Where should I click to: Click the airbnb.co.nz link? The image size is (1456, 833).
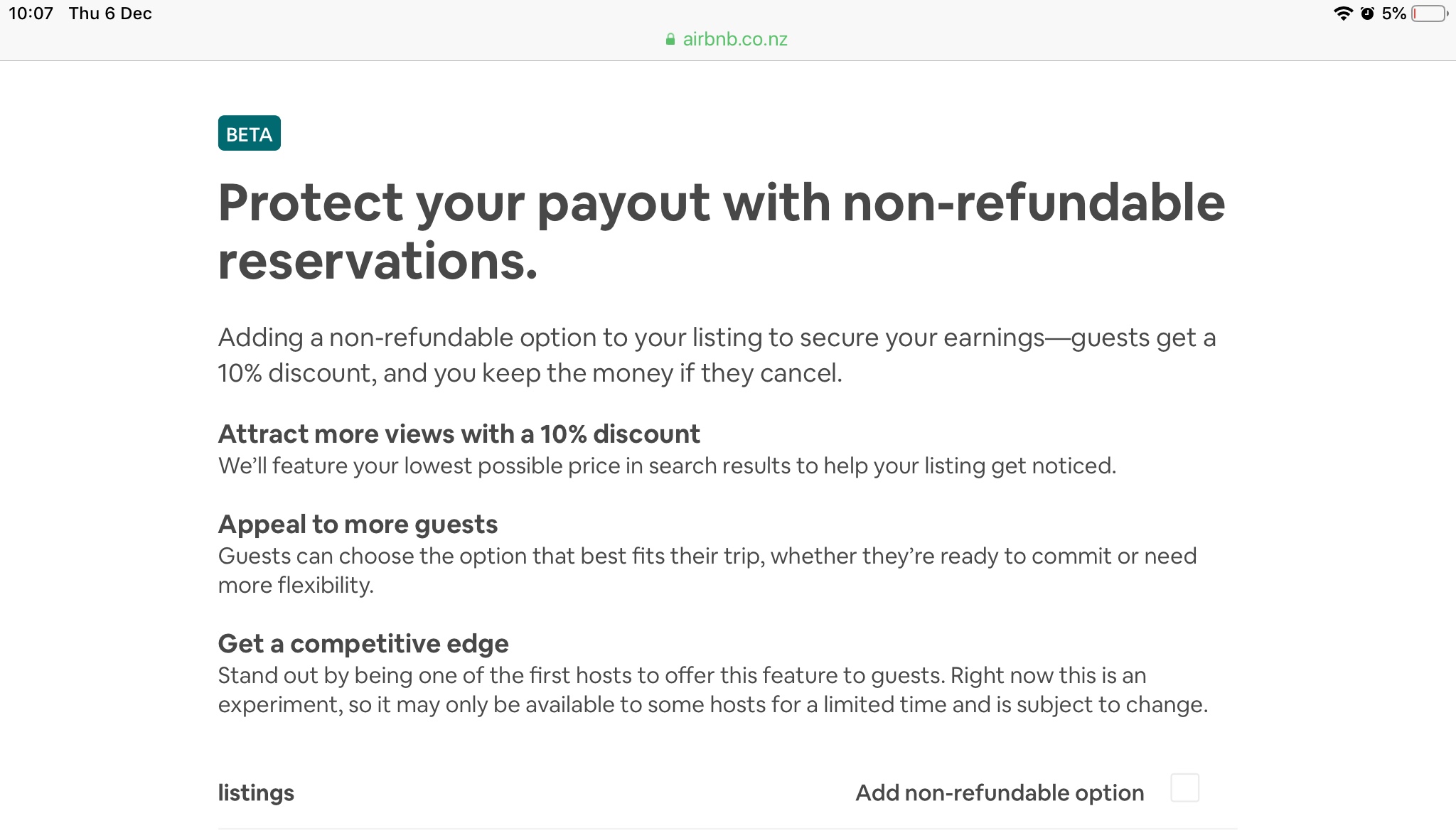734,38
